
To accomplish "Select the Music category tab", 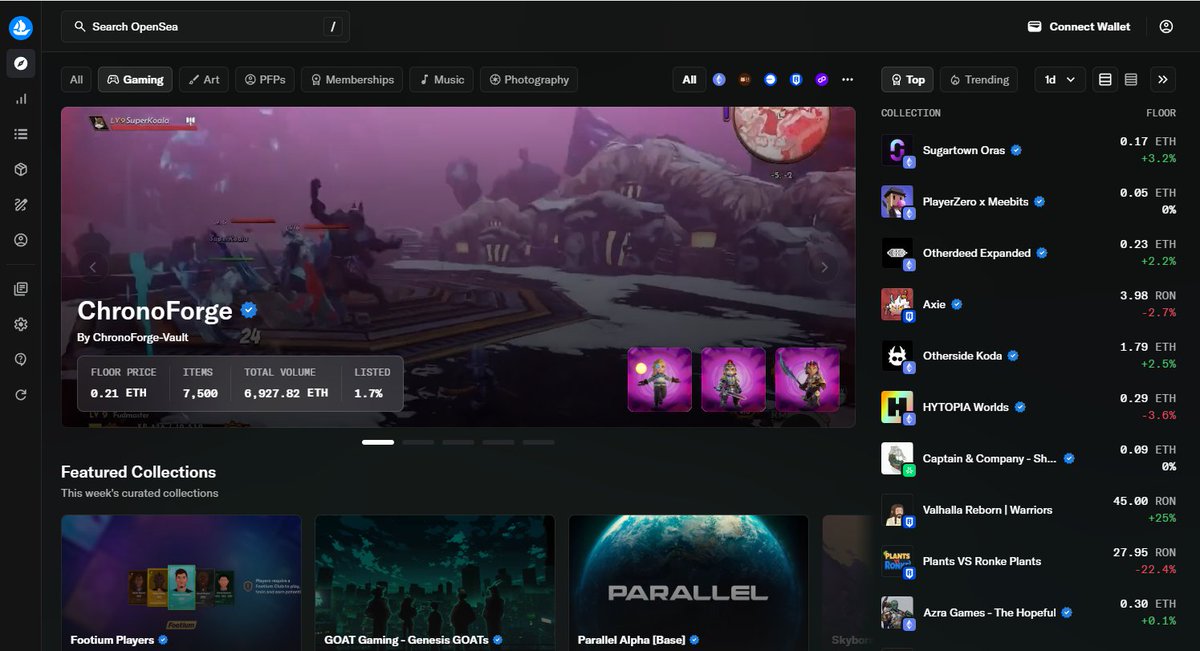I will tap(442, 80).
